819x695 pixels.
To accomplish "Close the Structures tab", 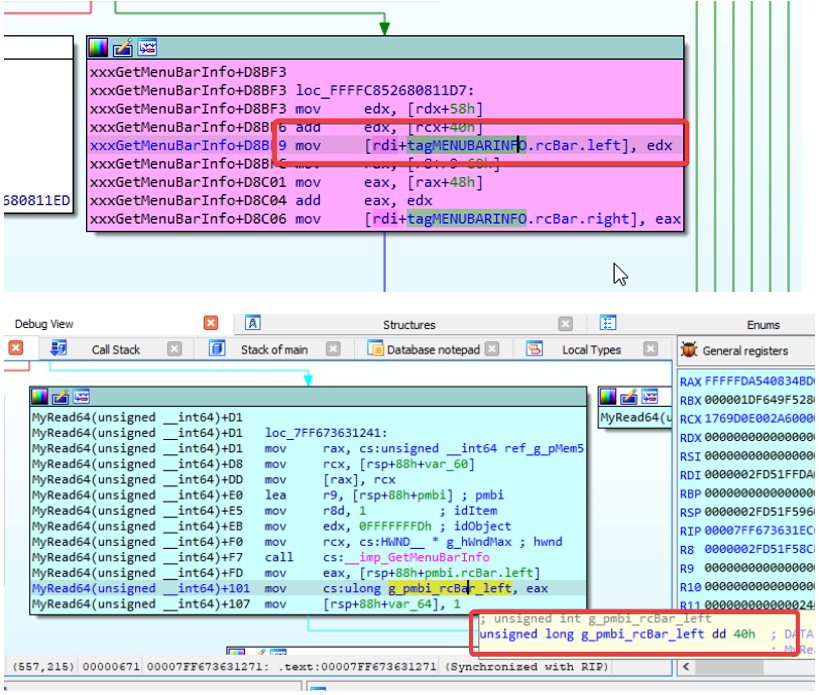I will click(x=565, y=324).
